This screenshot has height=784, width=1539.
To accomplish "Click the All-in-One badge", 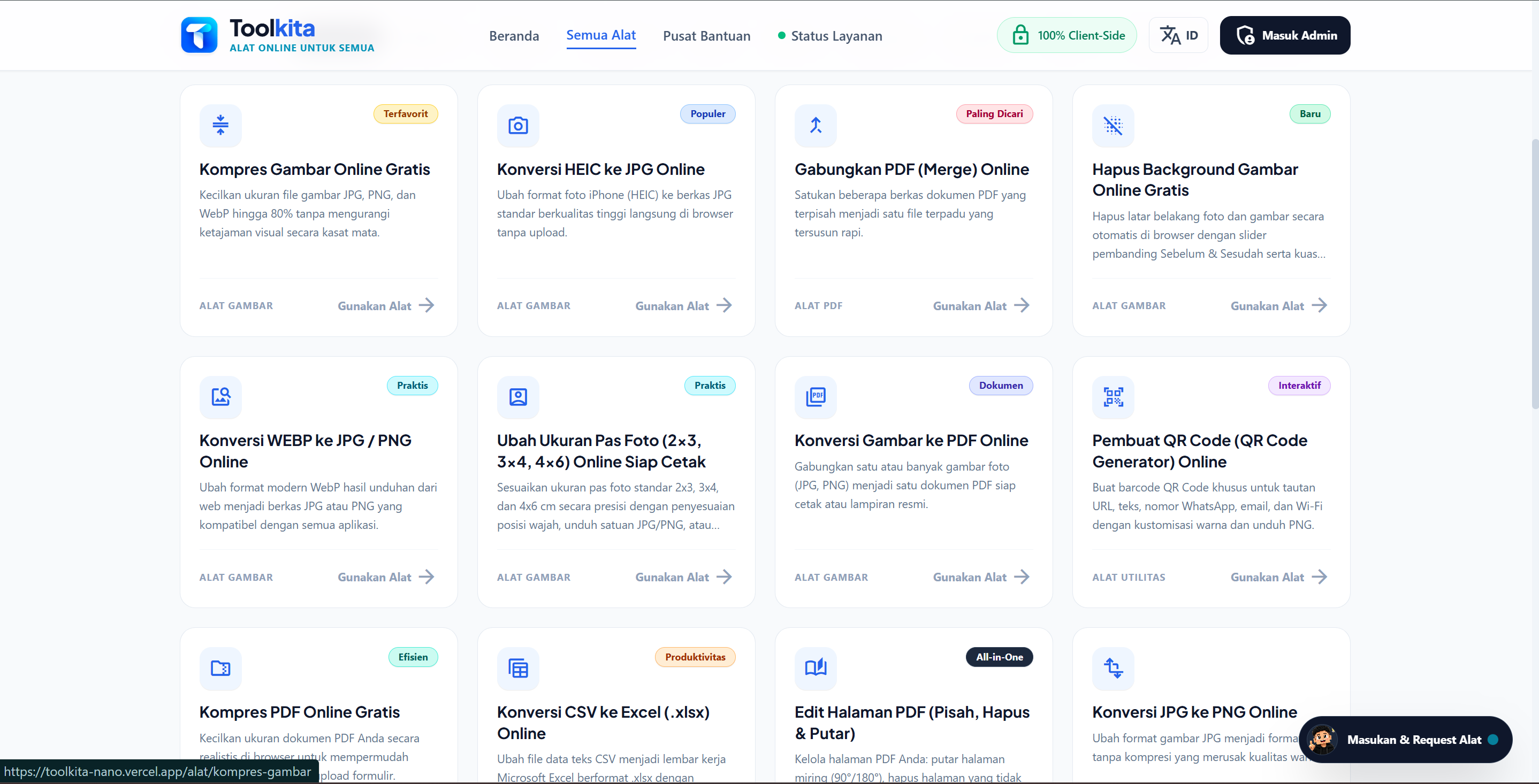I will click(999, 657).
